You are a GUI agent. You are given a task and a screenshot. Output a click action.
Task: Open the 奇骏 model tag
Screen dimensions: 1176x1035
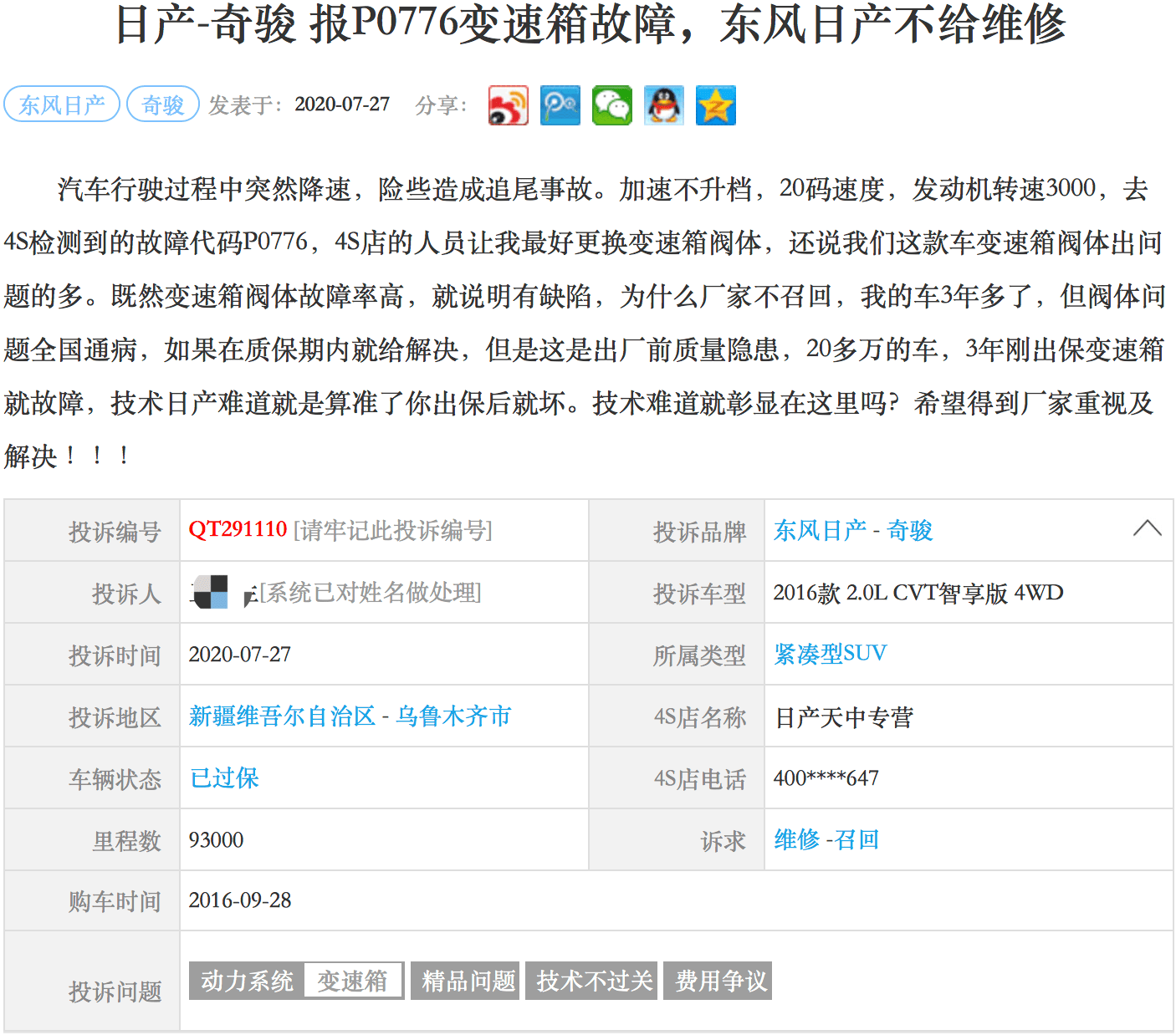click(162, 105)
